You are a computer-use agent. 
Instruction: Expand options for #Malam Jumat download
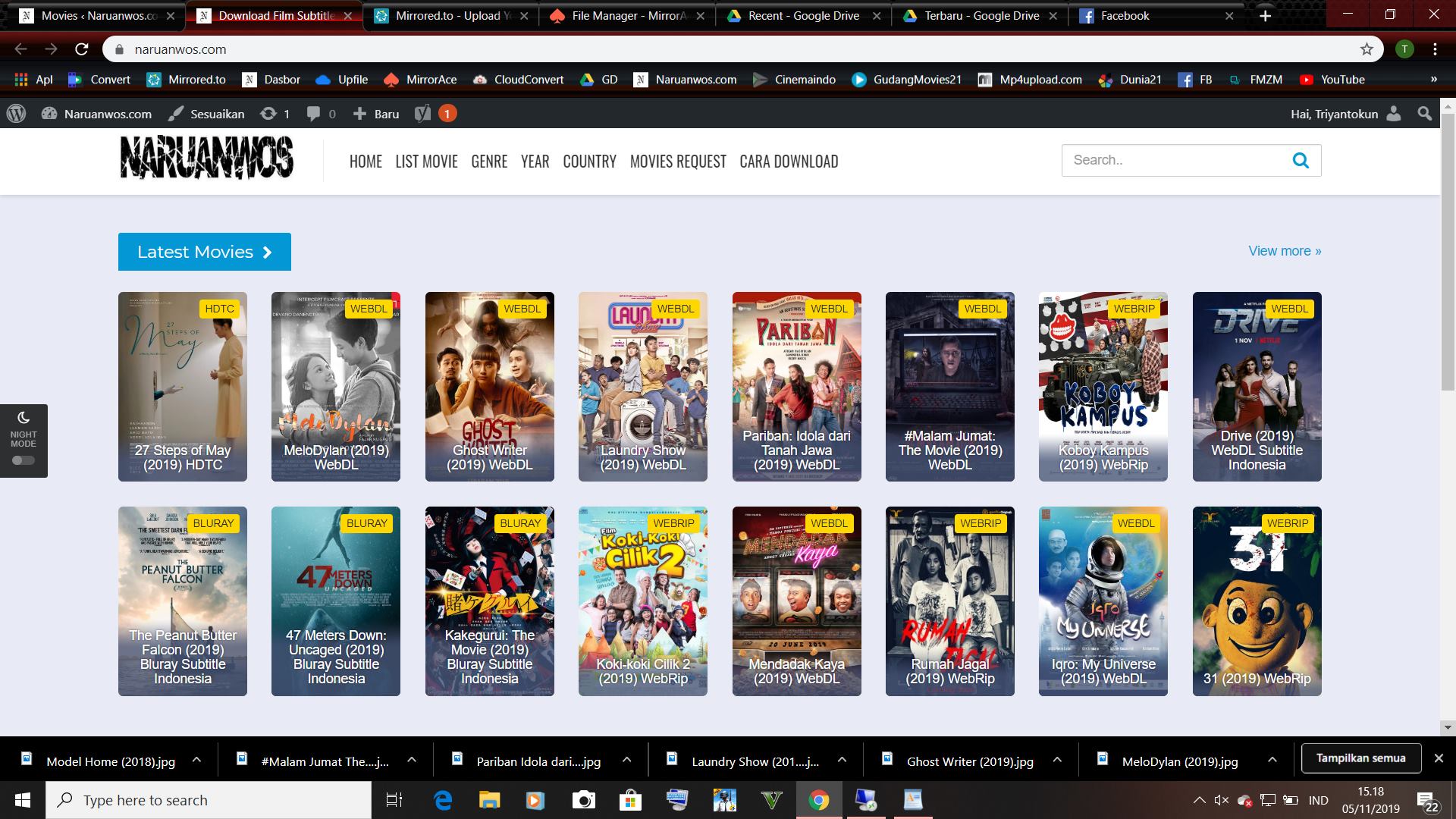coord(411,759)
